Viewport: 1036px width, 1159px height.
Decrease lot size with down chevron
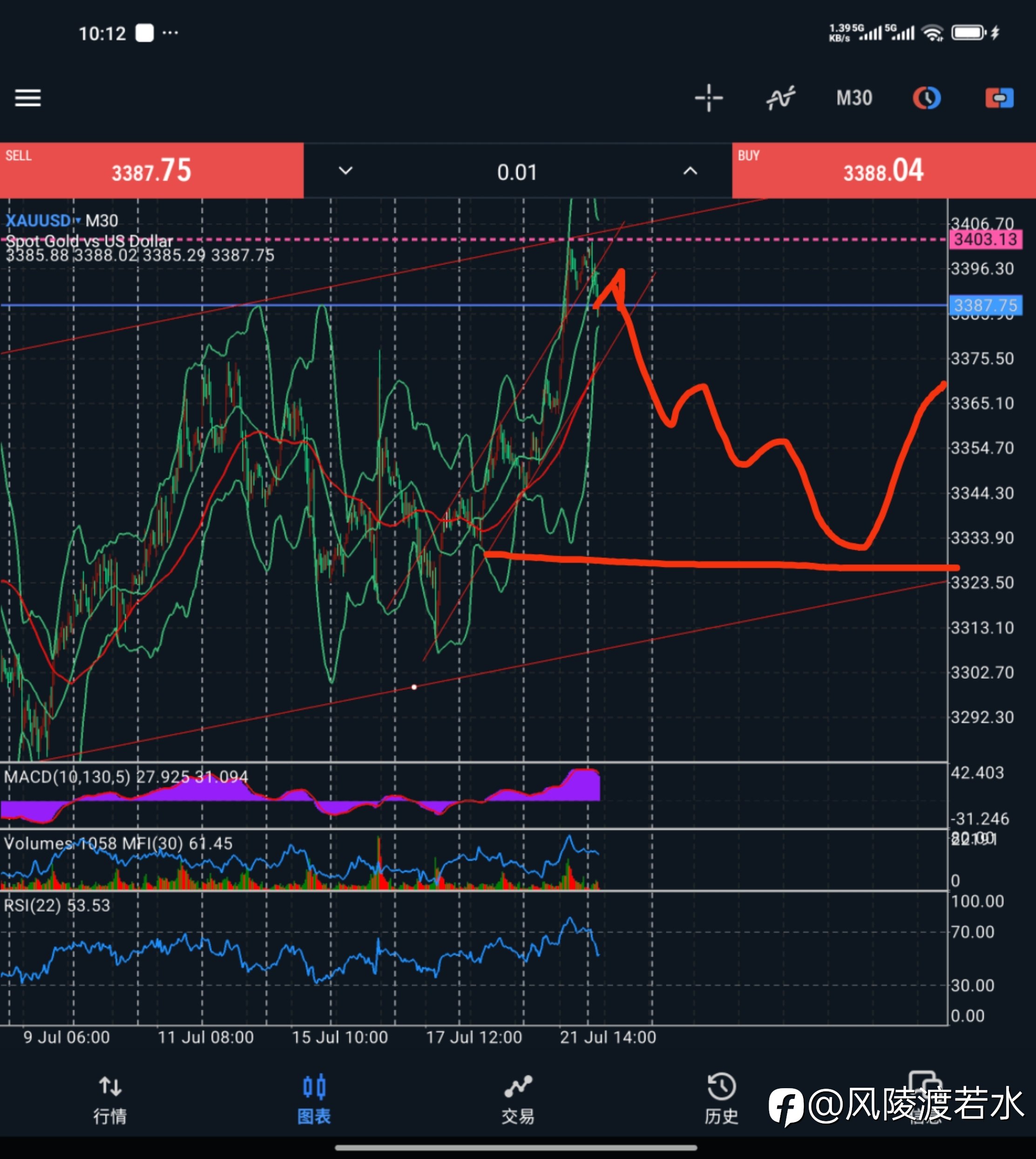pyautogui.click(x=345, y=171)
